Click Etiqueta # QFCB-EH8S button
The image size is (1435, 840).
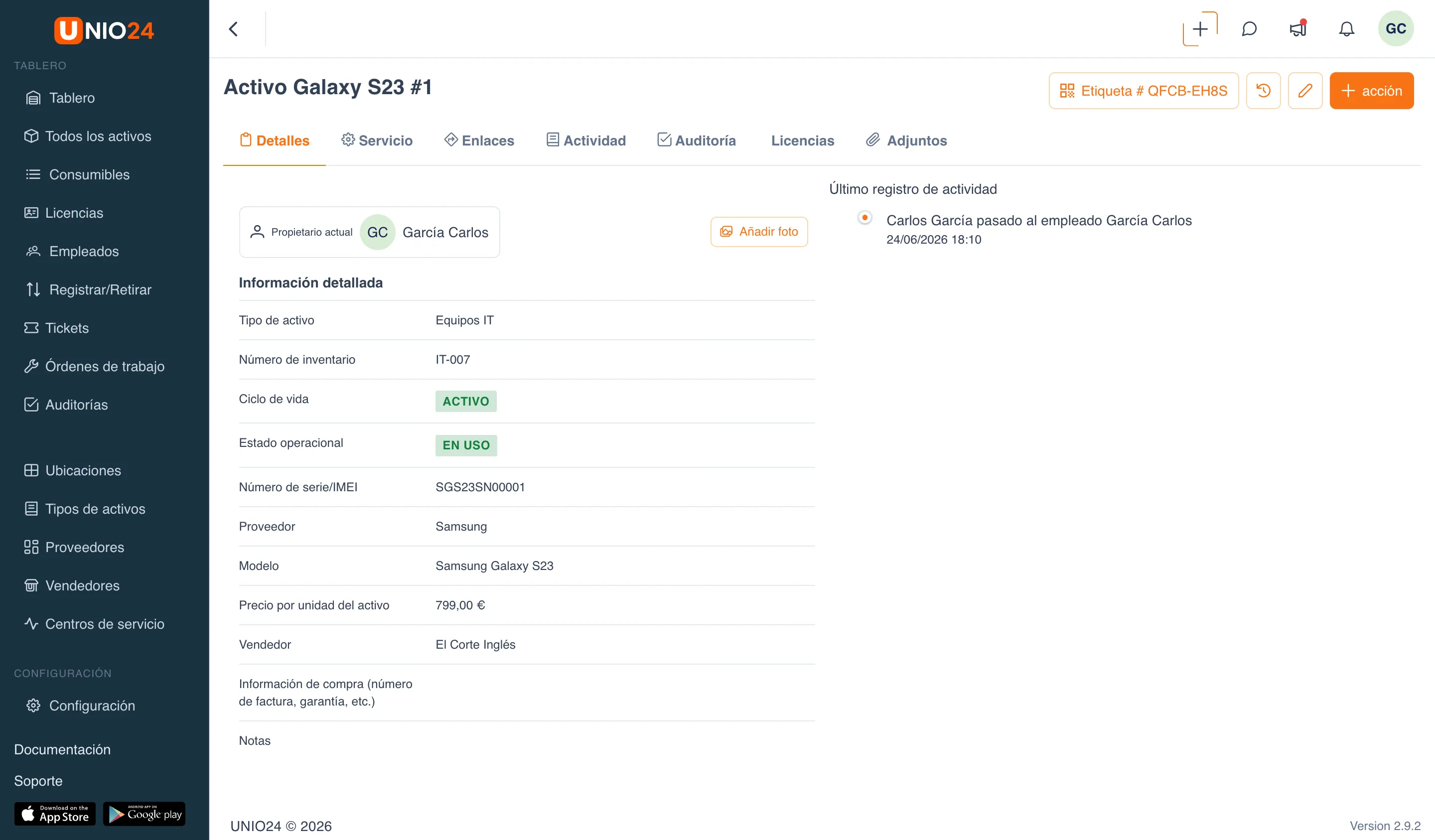click(x=1144, y=91)
